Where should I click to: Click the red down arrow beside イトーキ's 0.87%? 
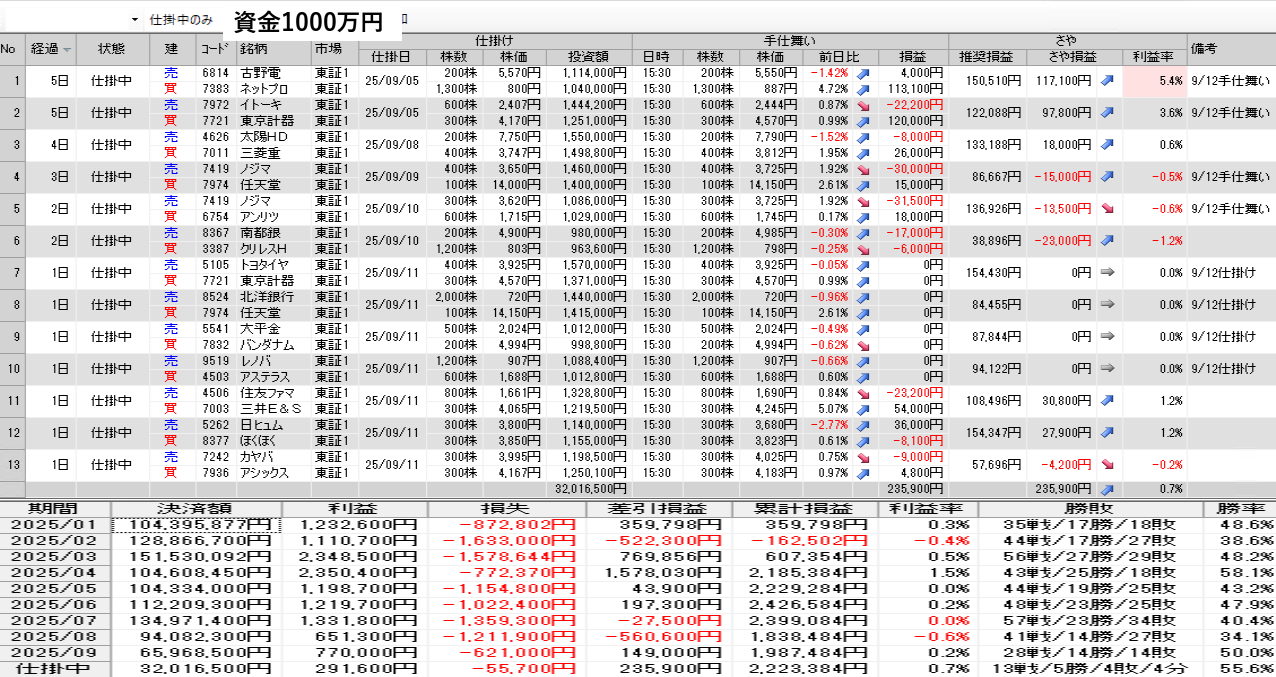pos(863,105)
